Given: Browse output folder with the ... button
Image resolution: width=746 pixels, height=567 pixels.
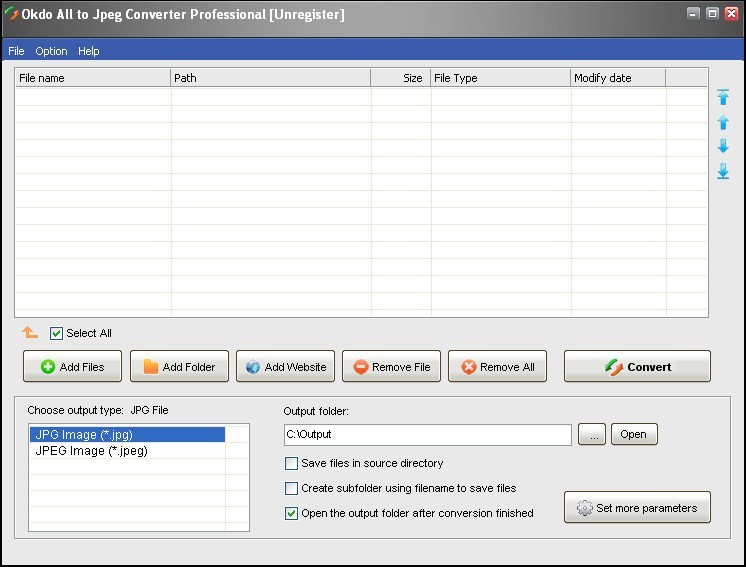Looking at the screenshot, I should [592, 434].
